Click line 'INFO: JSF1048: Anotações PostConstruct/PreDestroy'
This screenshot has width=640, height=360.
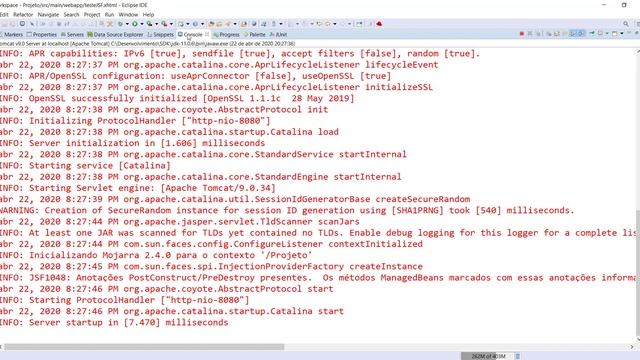[318, 278]
